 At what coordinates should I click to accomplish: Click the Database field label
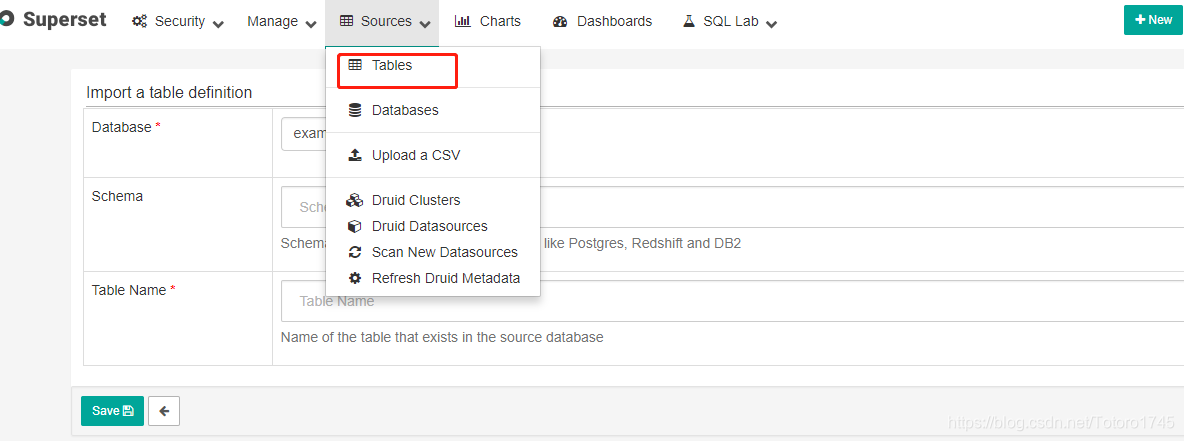(x=122, y=128)
